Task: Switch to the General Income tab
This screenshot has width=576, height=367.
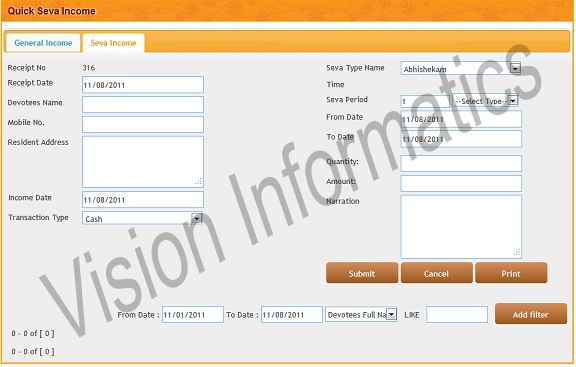Action: [x=43, y=43]
